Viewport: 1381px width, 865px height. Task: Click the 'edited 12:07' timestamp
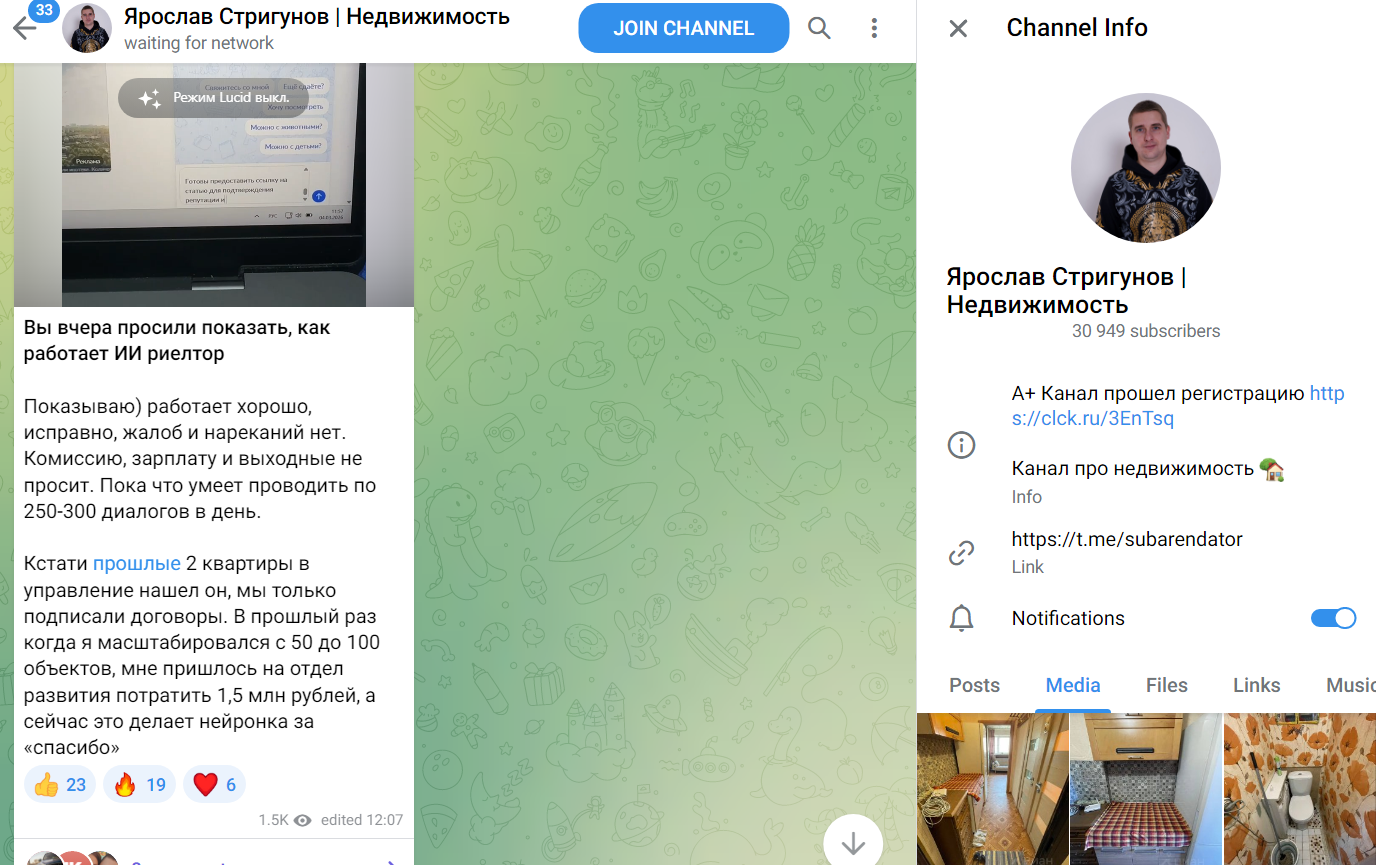362,820
